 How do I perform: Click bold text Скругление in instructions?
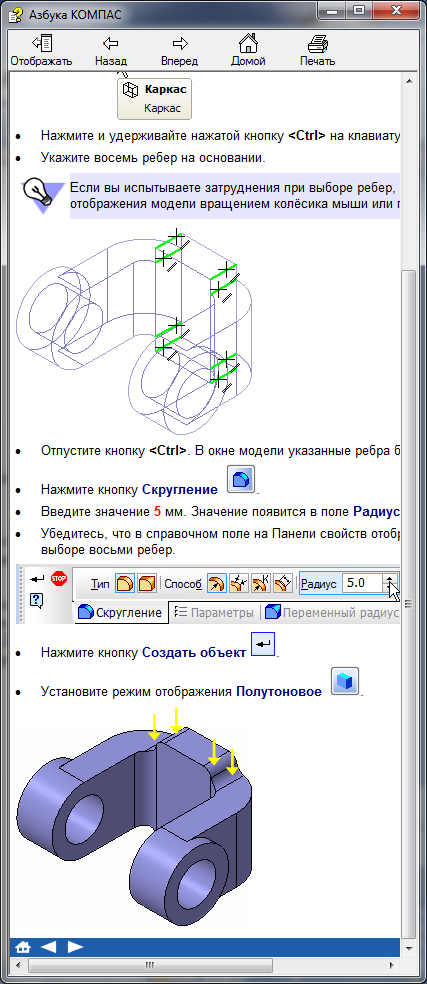coord(180,489)
